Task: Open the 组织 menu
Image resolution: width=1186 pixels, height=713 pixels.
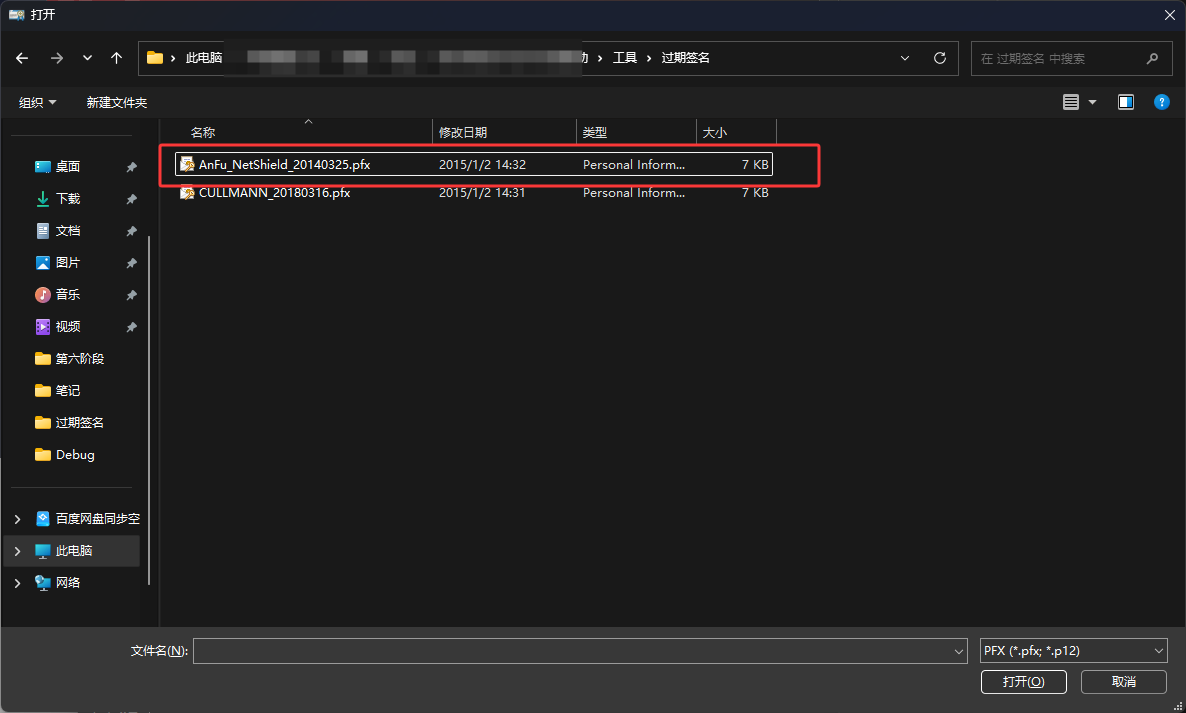Action: tap(37, 102)
